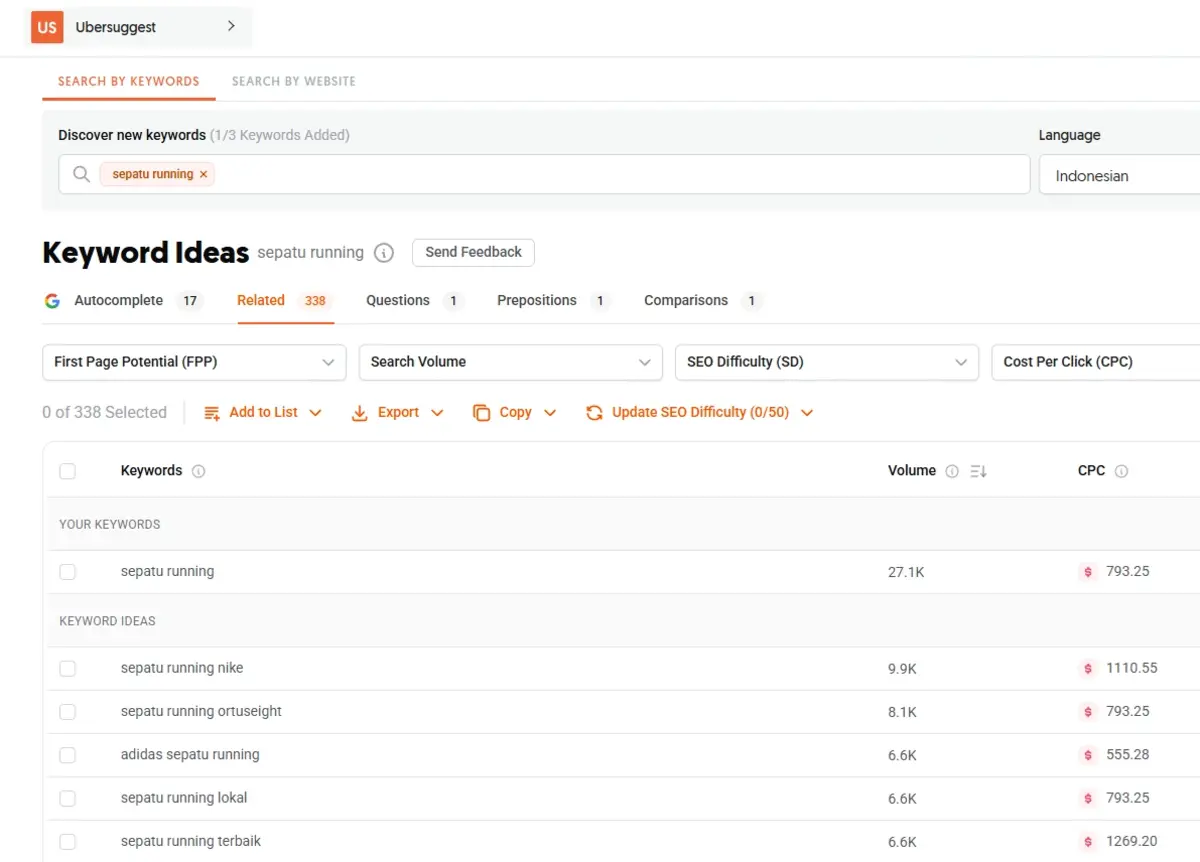This screenshot has width=1200, height=862.
Task: Check the box for sepatu running
Action: (x=67, y=572)
